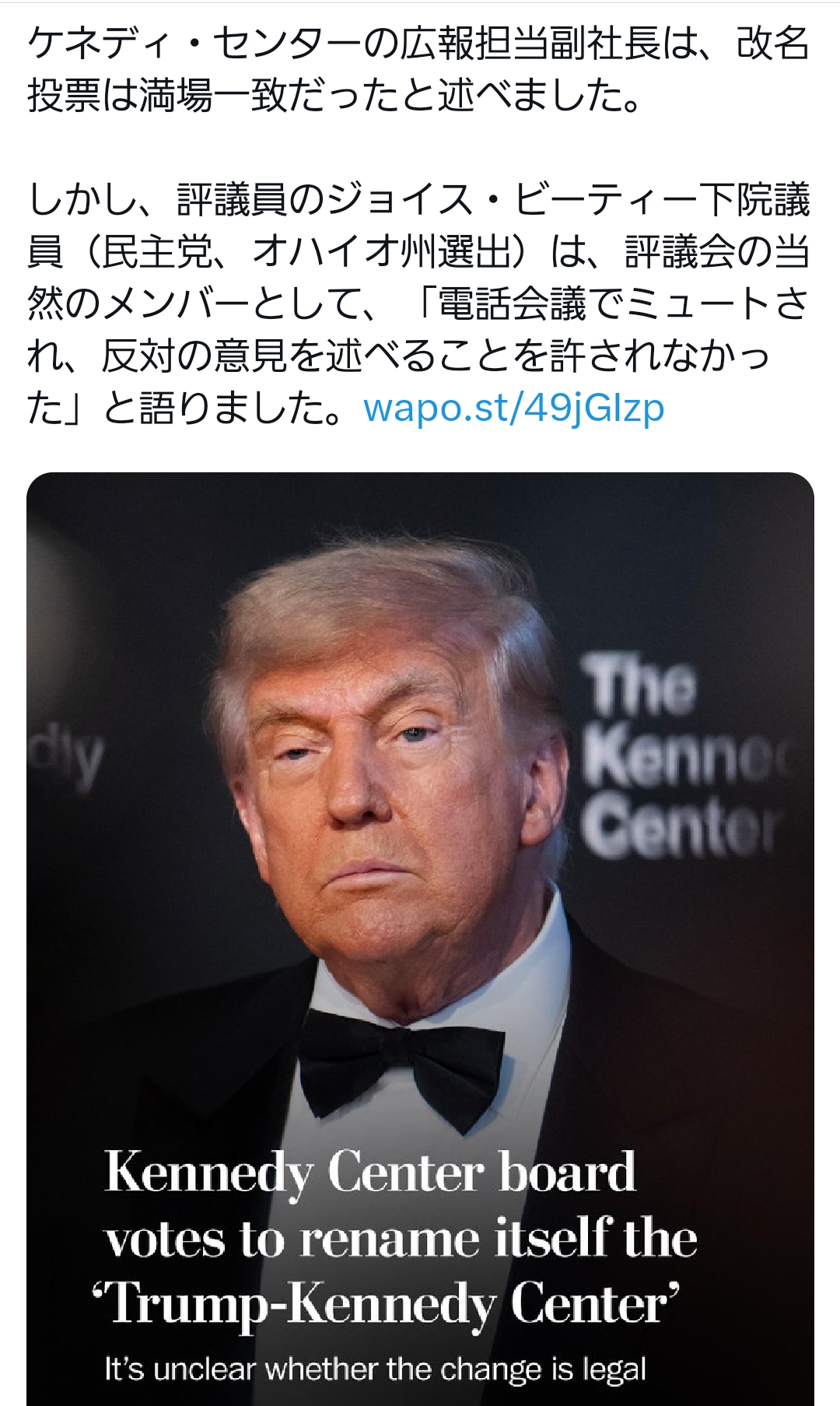The width and height of the screenshot is (840, 1406).
Task: Tap the "Kennedy Center board" headline line
Action: tap(370, 1173)
